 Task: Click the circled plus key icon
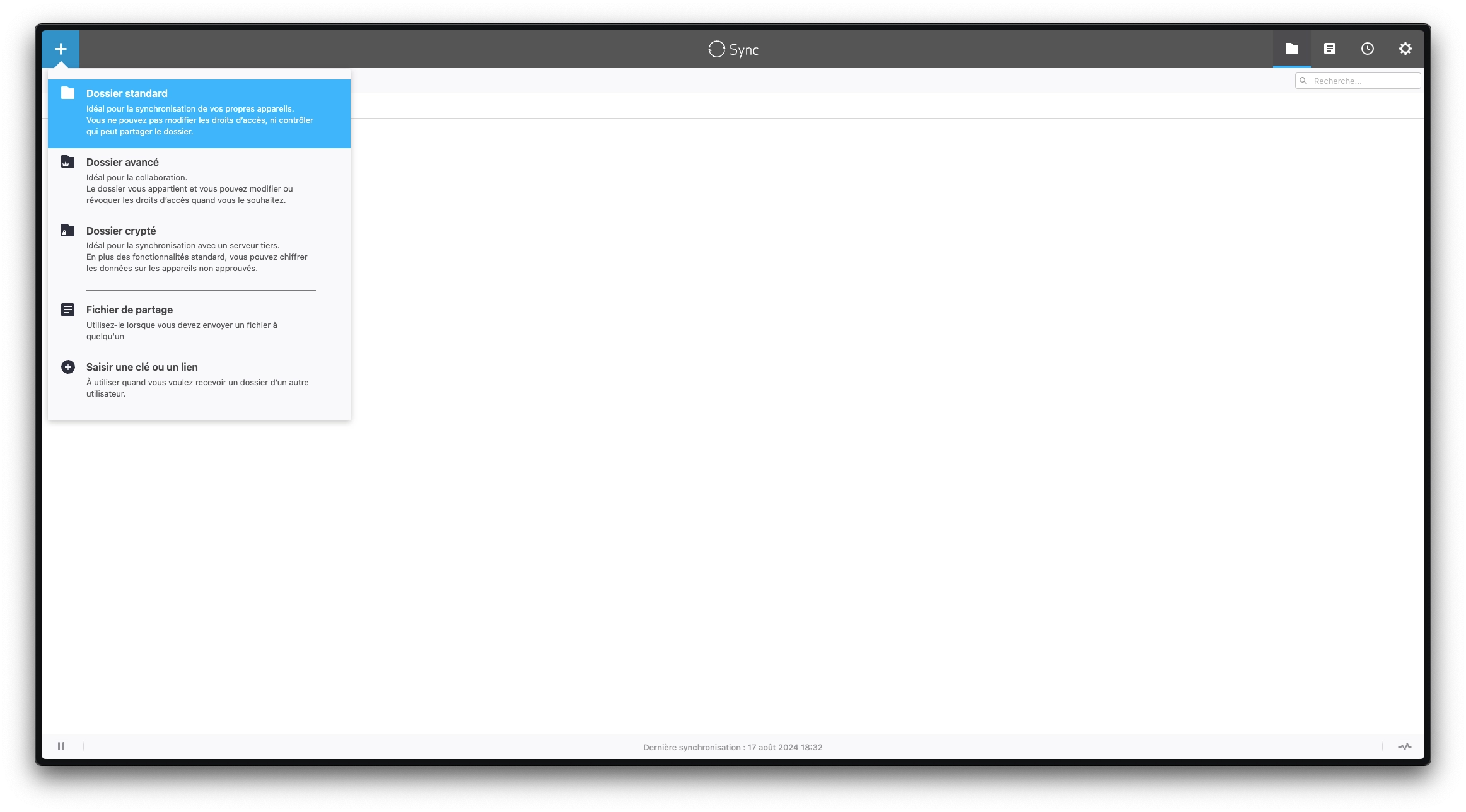(67, 367)
